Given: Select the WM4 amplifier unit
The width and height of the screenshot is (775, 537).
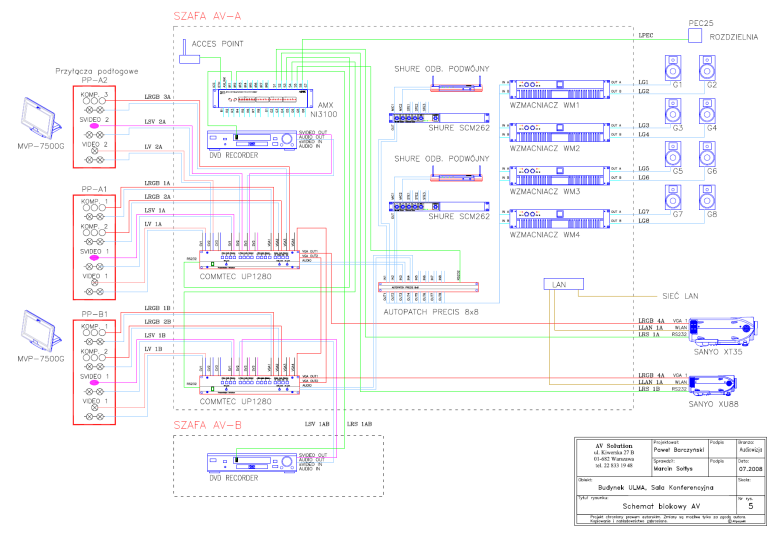Looking at the screenshot, I should pyautogui.click(x=559, y=219).
